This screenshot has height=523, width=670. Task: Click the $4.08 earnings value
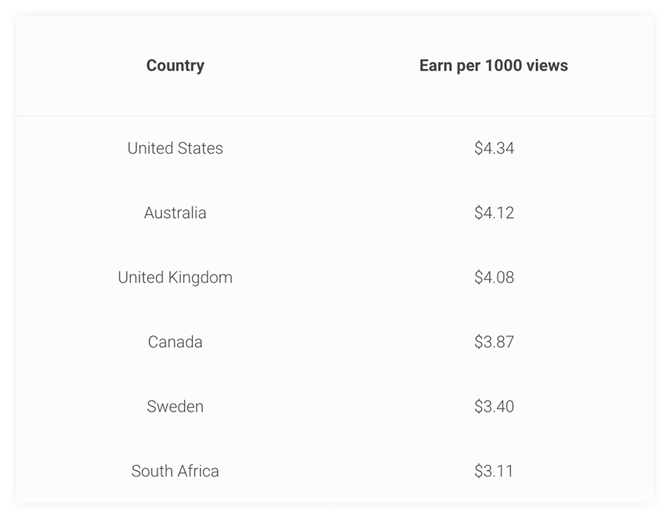pos(494,277)
